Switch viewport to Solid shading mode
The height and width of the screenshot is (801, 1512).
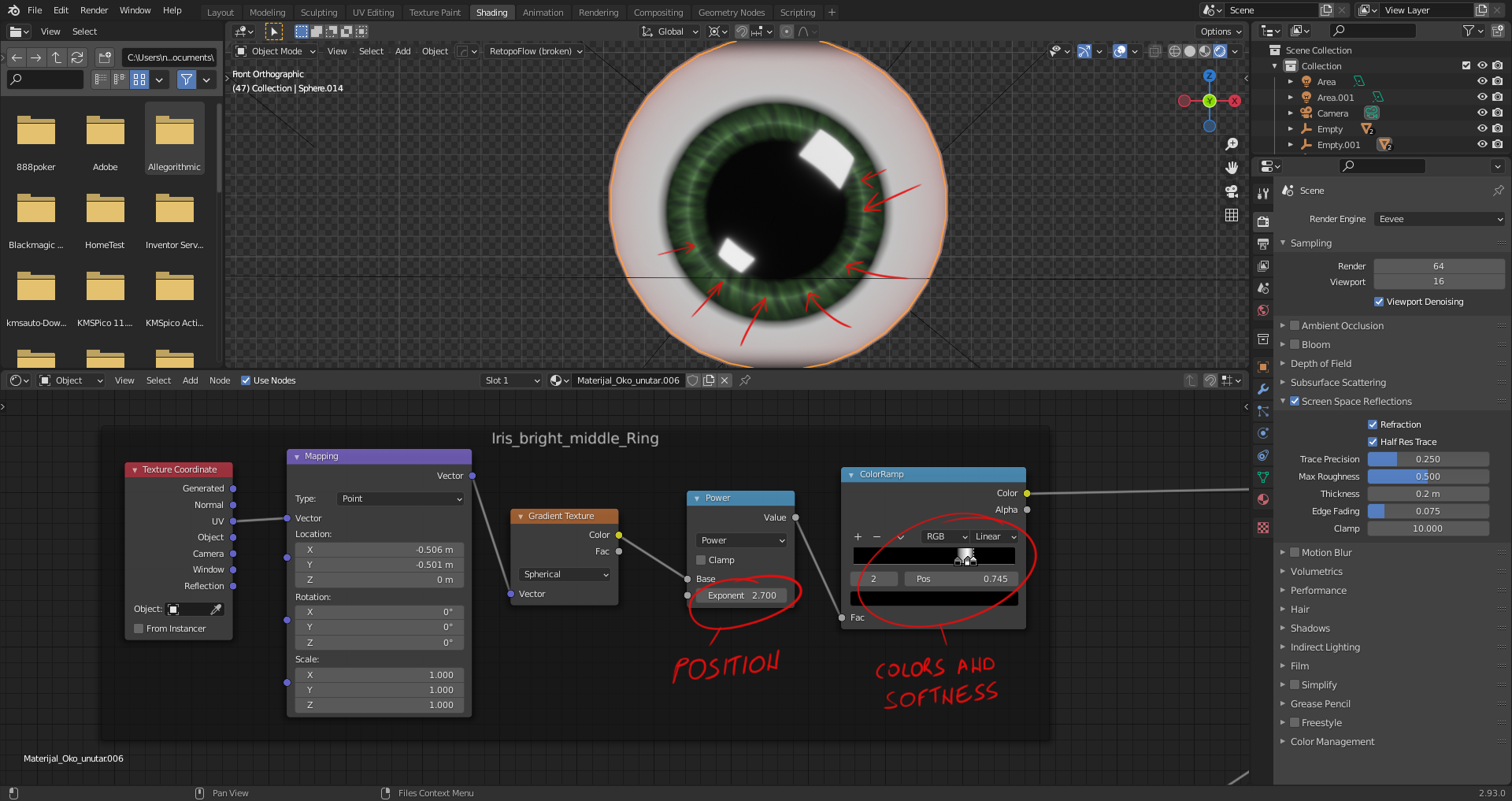(x=1189, y=51)
